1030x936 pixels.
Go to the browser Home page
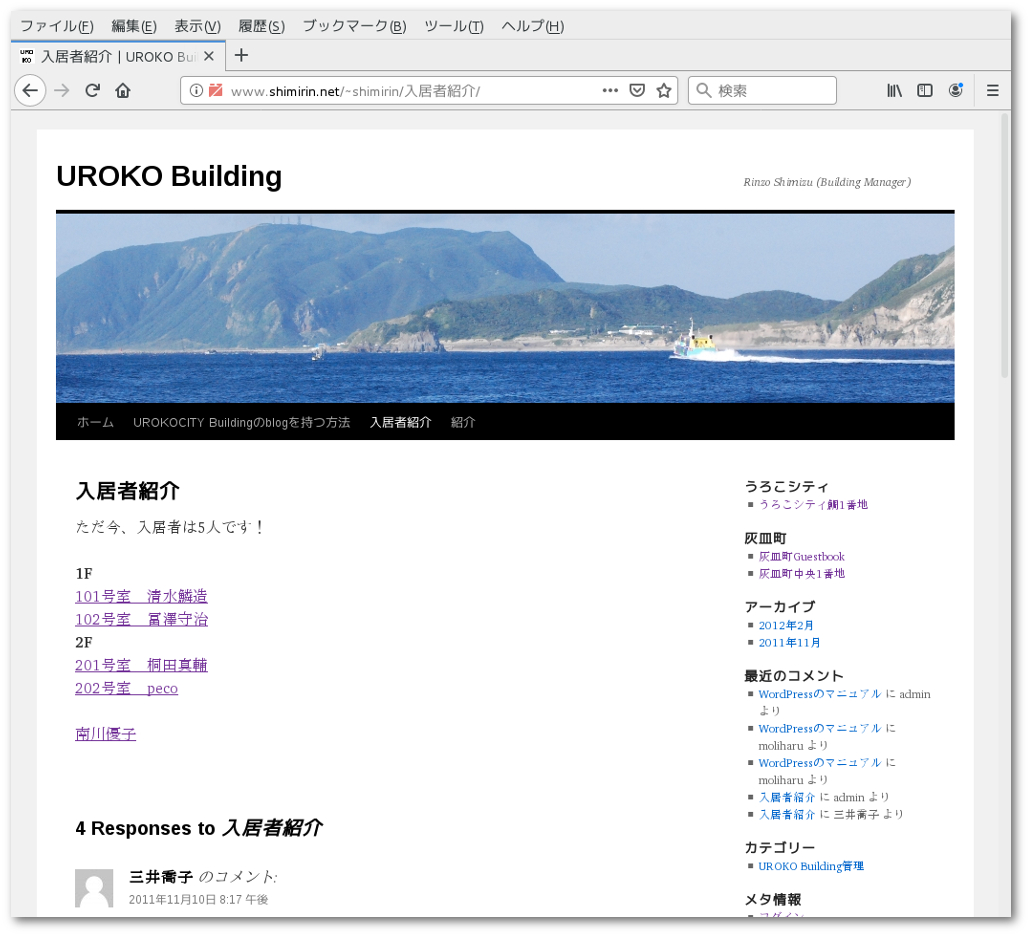[123, 90]
